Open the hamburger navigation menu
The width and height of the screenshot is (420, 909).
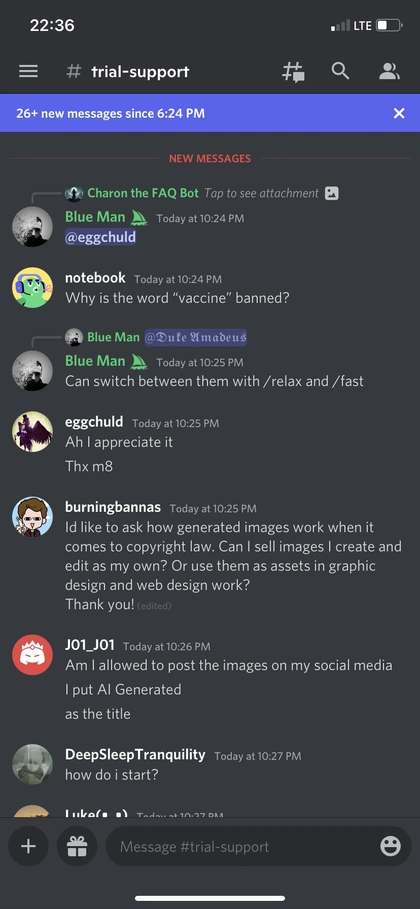28,71
